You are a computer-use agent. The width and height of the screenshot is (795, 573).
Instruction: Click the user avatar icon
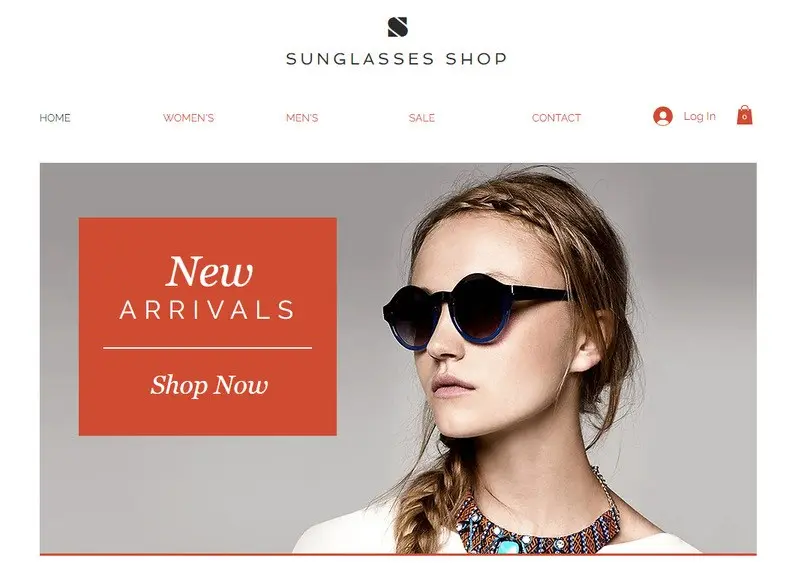[663, 116]
